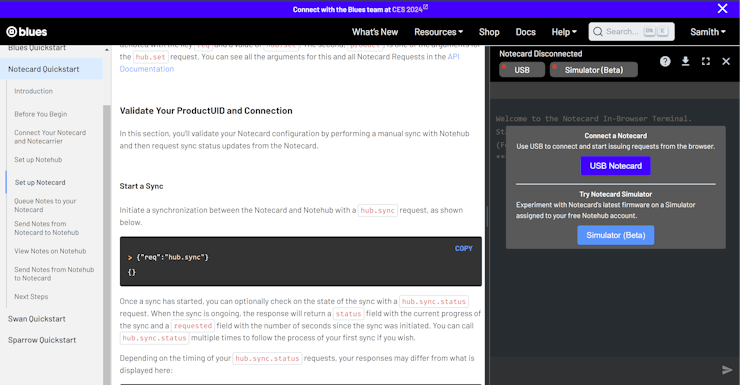Close the CES 2024 announcement banner
740x385 pixels.
pyautogui.click(x=722, y=8)
